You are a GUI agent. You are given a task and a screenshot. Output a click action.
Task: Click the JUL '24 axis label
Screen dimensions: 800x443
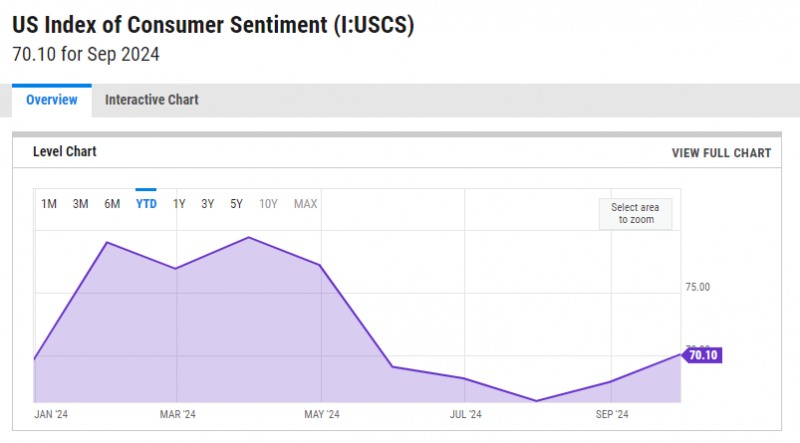tap(465, 414)
